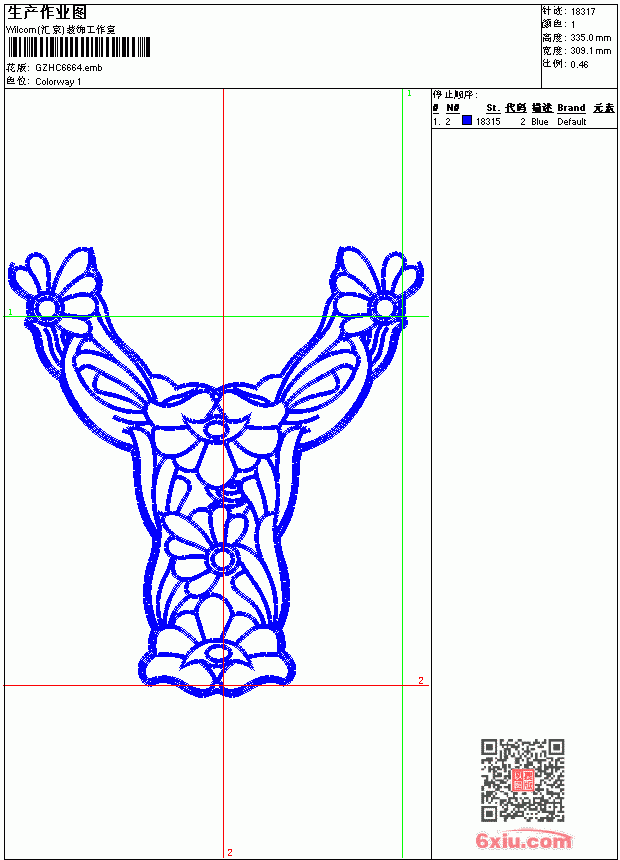Click the stitch count value 18317
This screenshot has width=620, height=860.
(583, 12)
